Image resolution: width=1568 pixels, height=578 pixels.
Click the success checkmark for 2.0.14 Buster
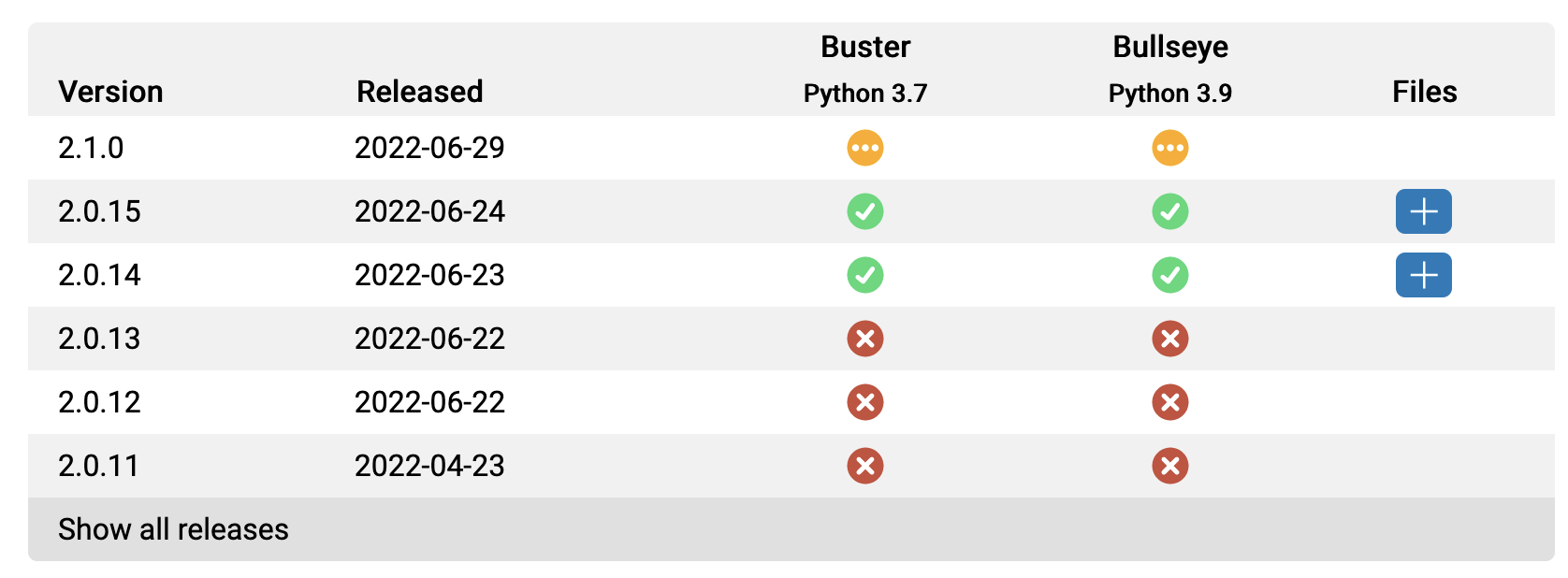(x=865, y=275)
